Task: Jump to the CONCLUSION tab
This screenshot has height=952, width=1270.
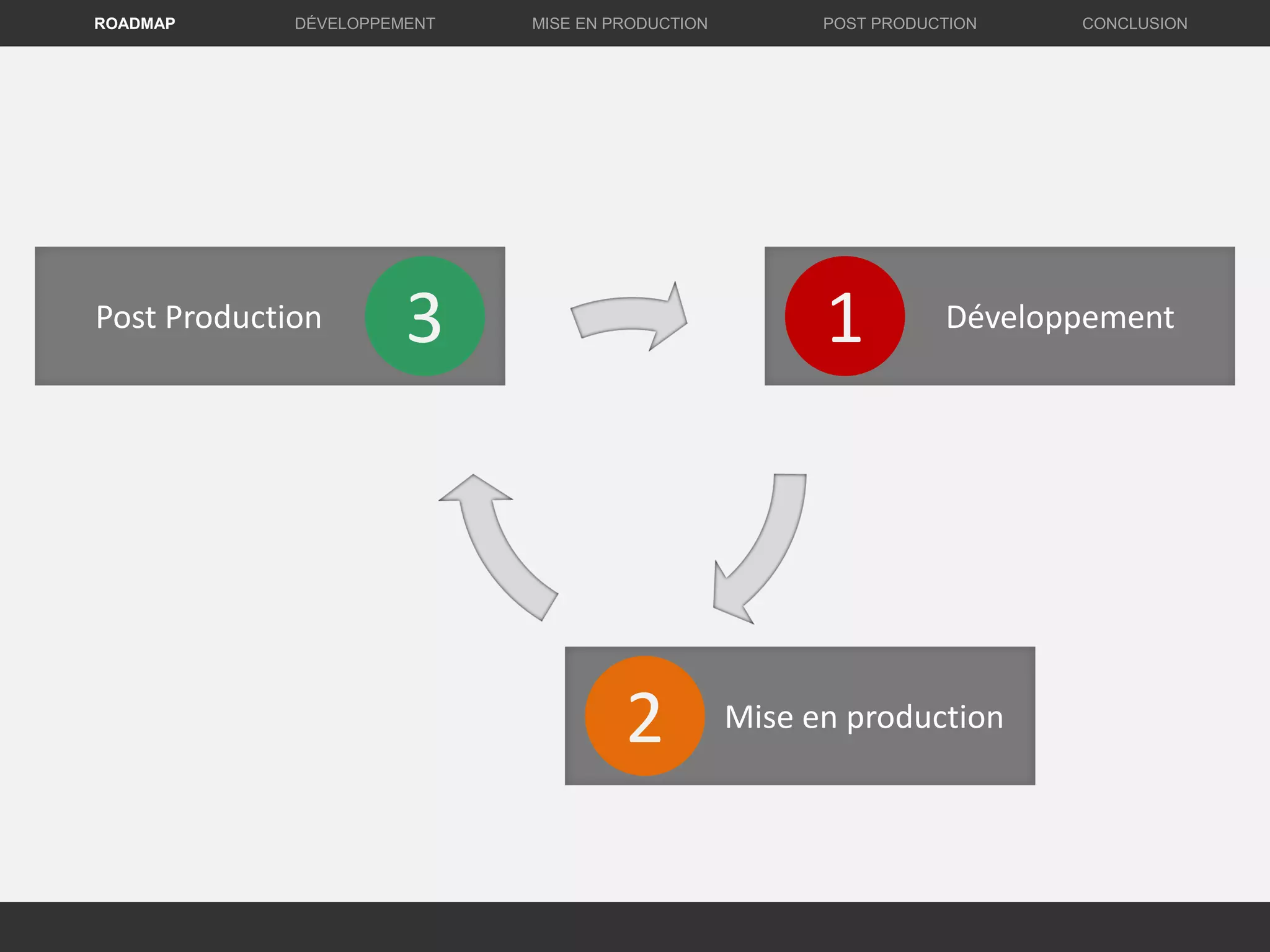Action: (1135, 24)
